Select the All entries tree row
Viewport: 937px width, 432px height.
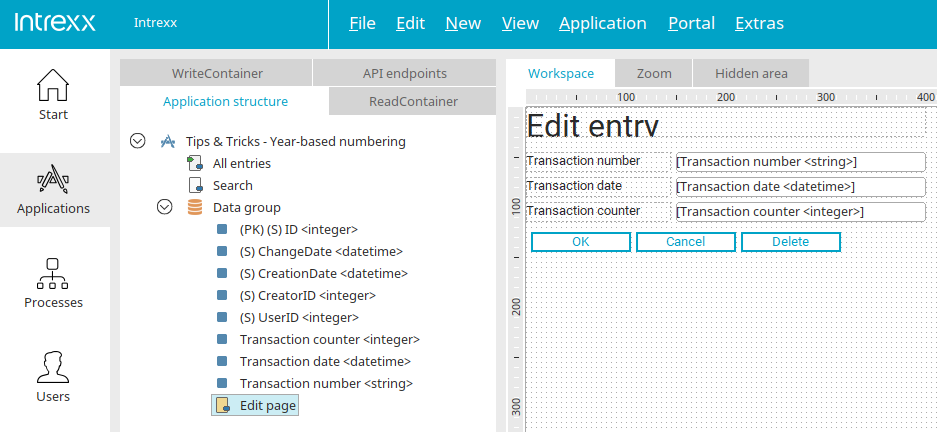click(241, 163)
